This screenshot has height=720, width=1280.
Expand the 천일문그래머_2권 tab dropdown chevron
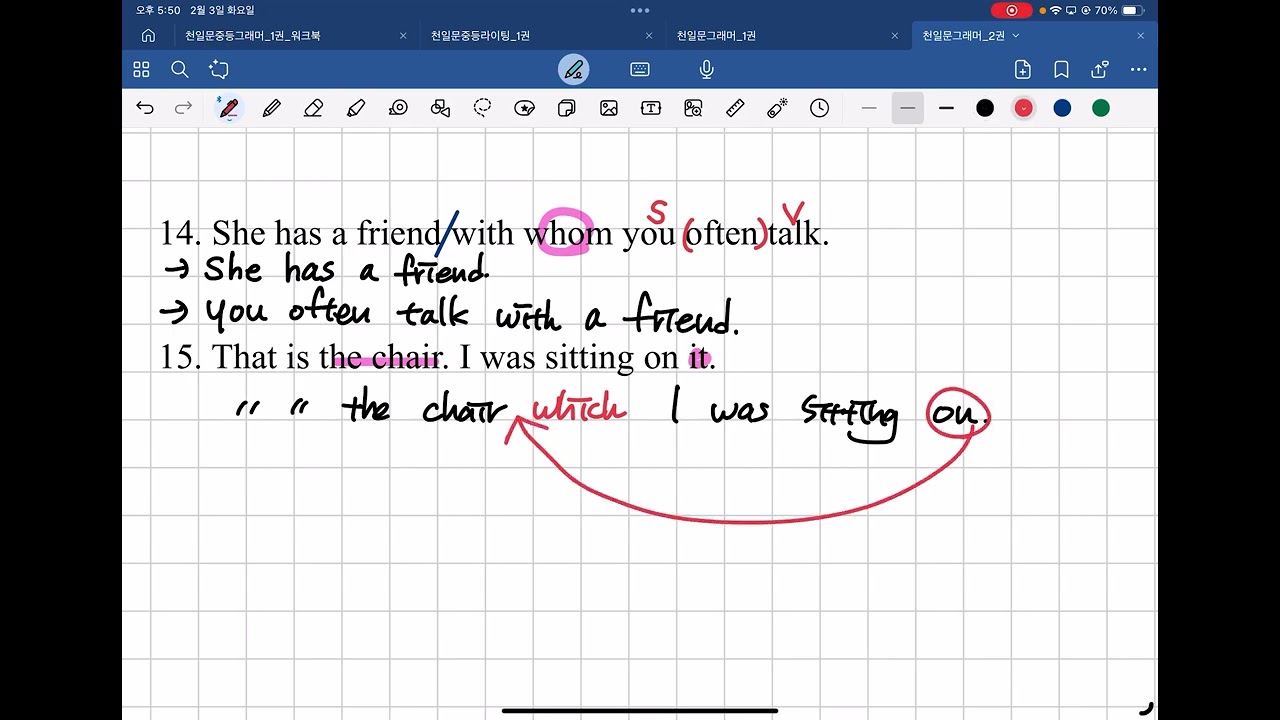tap(1016, 36)
